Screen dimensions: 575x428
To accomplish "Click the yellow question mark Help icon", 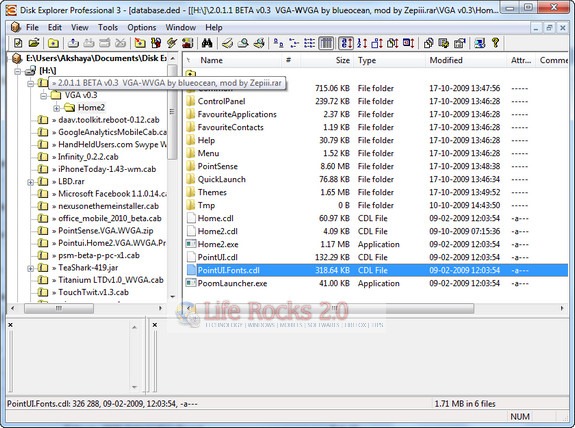I will tap(495, 43).
